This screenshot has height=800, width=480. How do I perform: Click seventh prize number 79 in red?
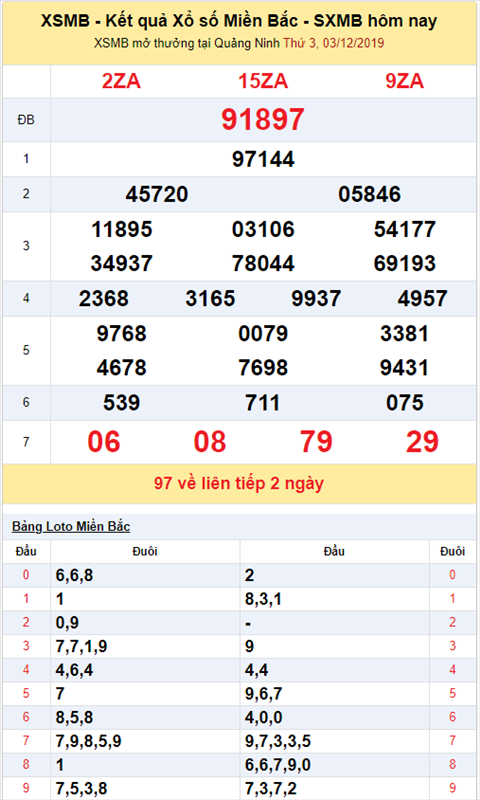[316, 442]
